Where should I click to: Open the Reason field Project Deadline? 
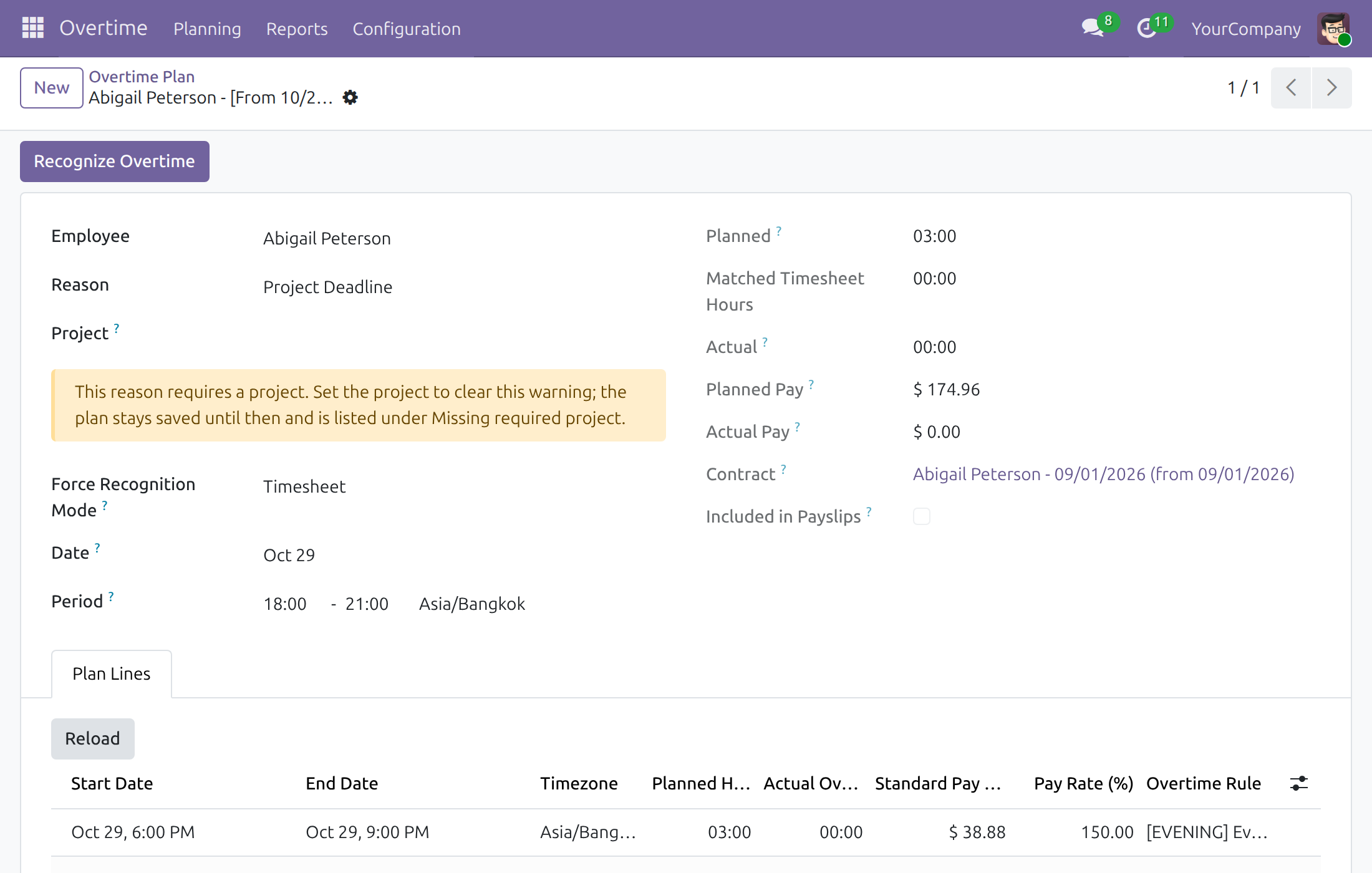464,287
